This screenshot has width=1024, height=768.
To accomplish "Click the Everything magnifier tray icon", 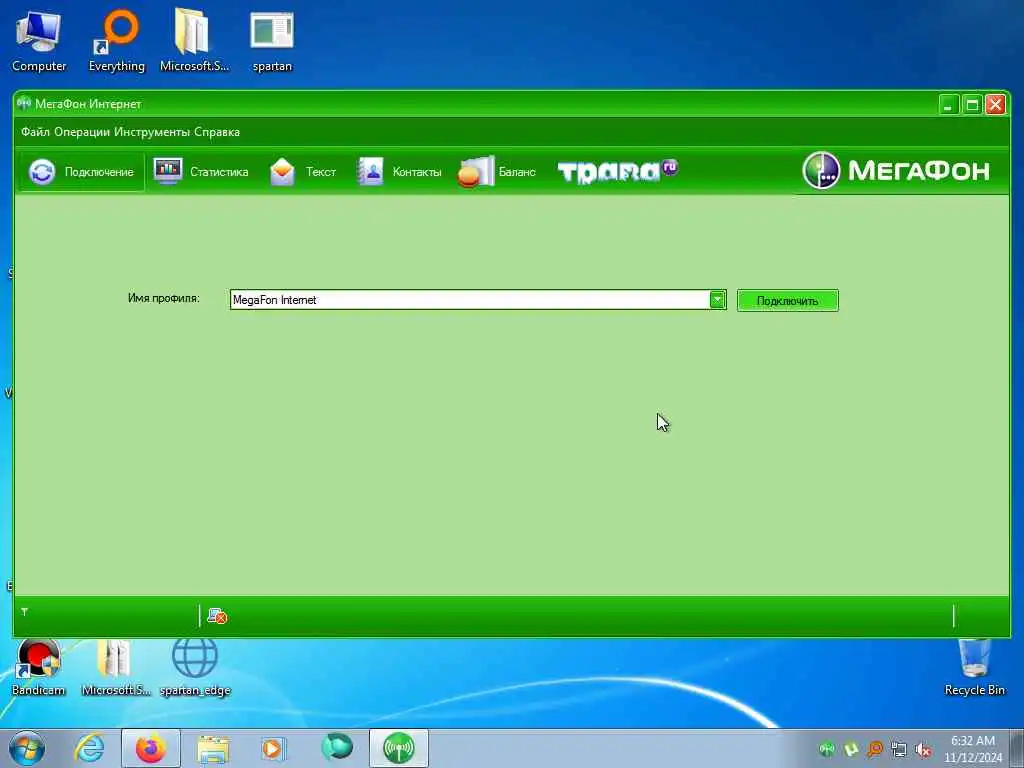I will (875, 749).
